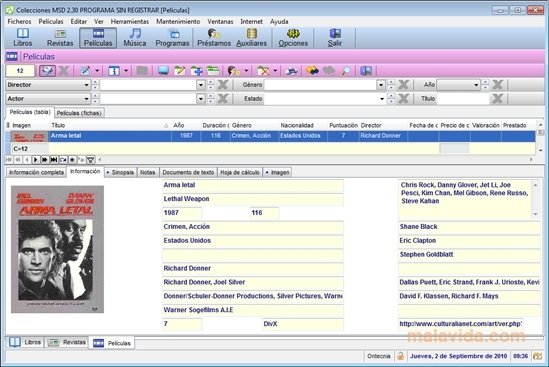Switch to Revistas window in bottom bar
The width and height of the screenshot is (549, 367).
tap(67, 342)
